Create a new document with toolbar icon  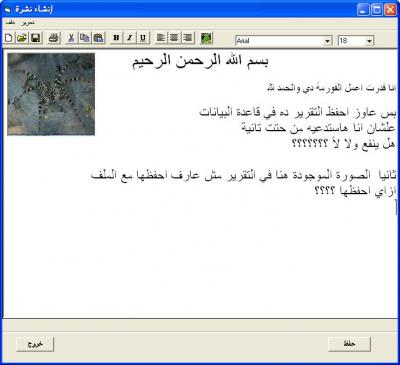tap(9, 38)
